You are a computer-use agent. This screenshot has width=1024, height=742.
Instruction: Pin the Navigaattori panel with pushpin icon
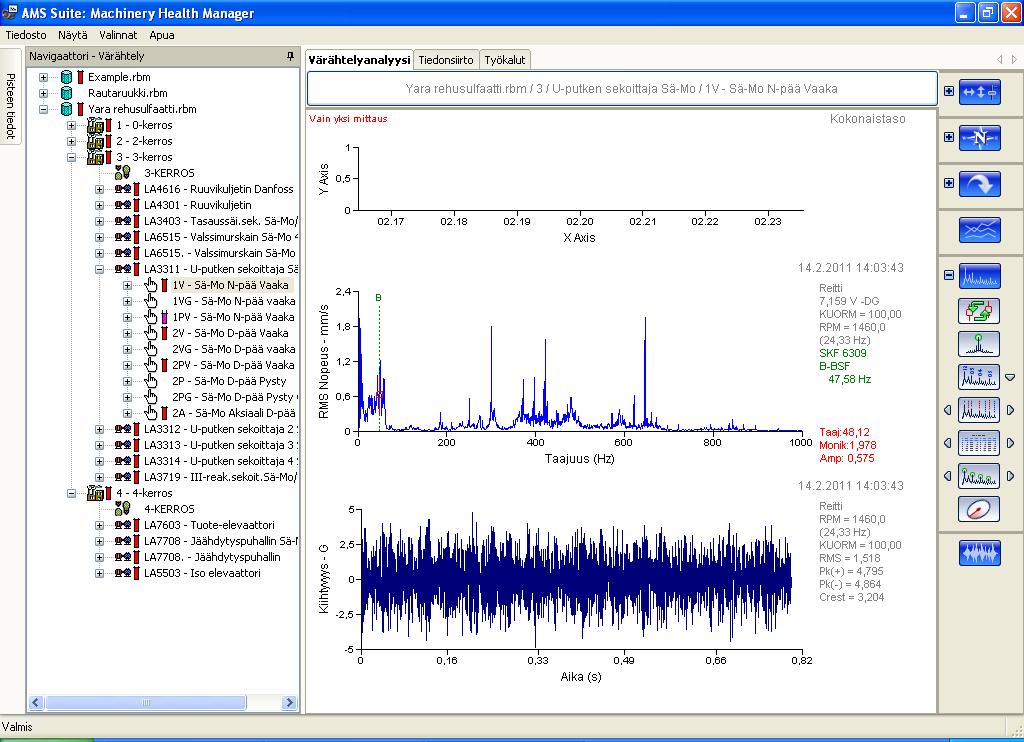tap(291, 56)
